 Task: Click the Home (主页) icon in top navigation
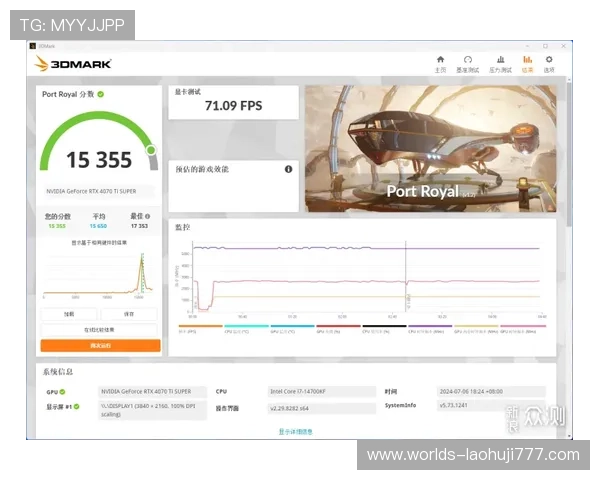coord(441,61)
